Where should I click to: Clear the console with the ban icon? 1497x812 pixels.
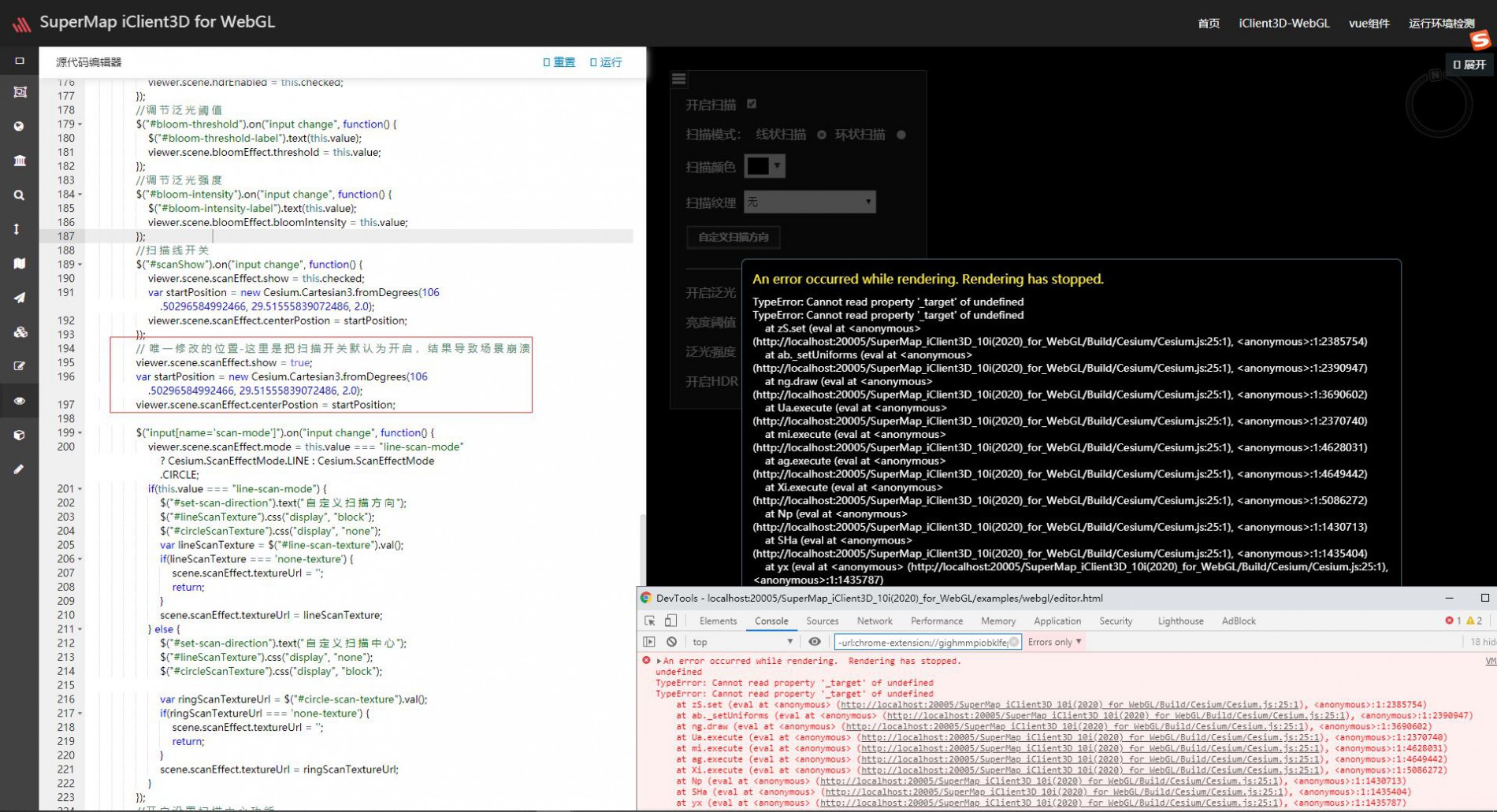671,642
